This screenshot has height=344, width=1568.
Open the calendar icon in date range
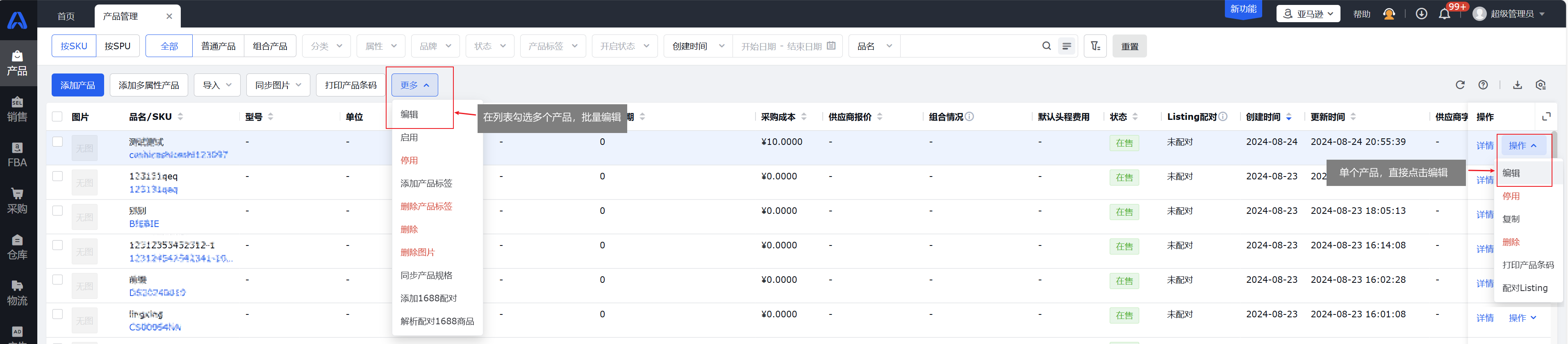(x=831, y=46)
